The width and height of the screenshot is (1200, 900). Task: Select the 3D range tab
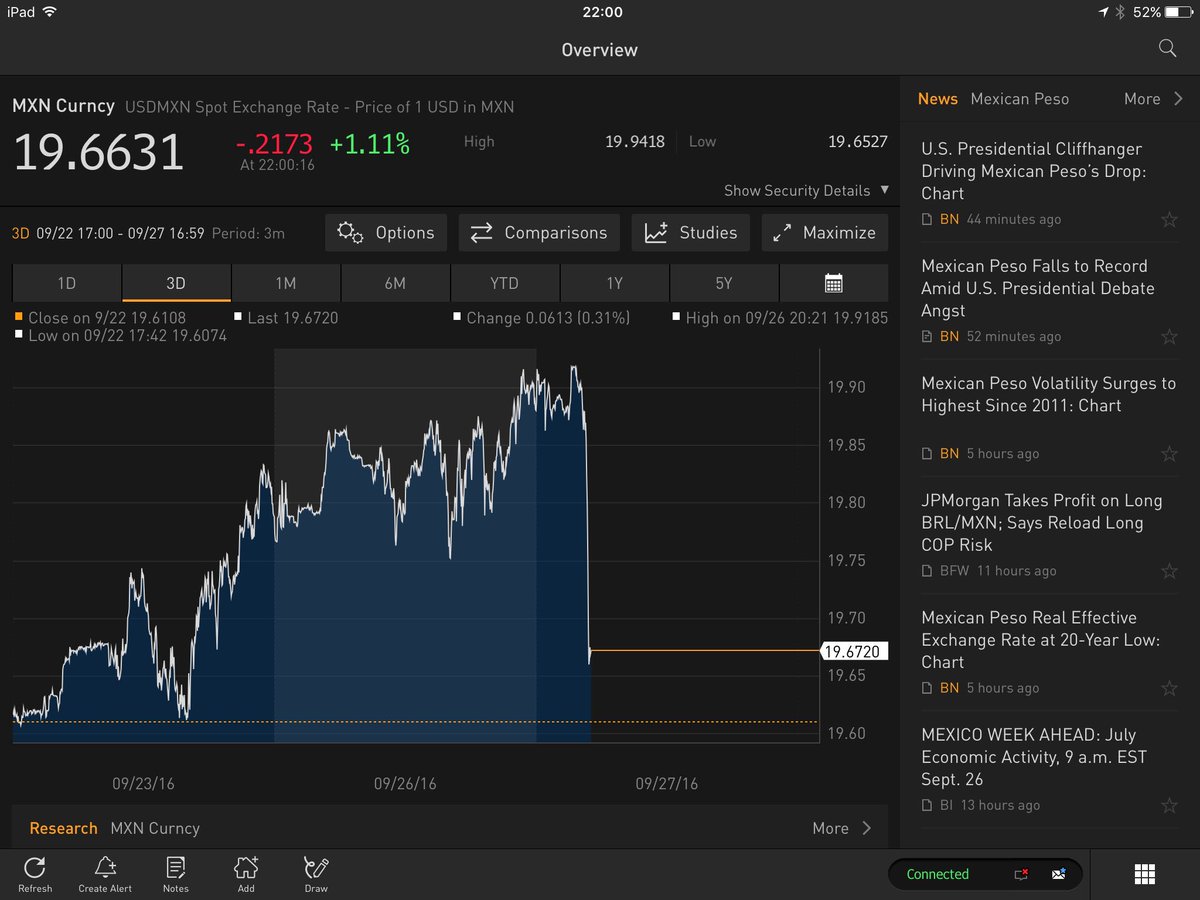pyautogui.click(x=176, y=283)
